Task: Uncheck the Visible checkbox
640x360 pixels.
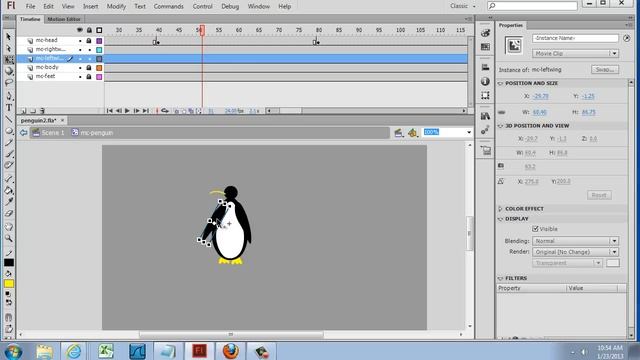Action: (x=535, y=229)
